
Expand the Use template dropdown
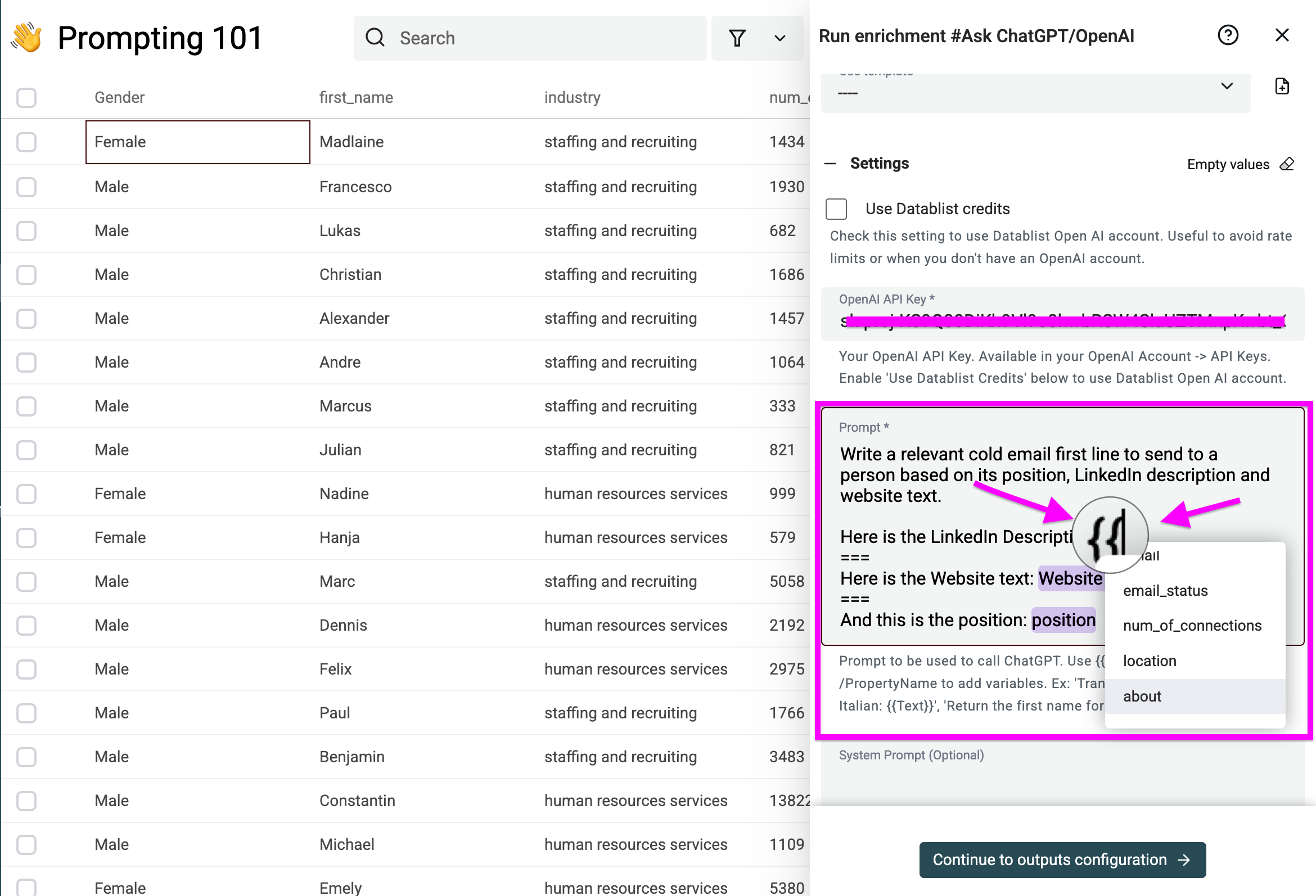pos(1227,86)
